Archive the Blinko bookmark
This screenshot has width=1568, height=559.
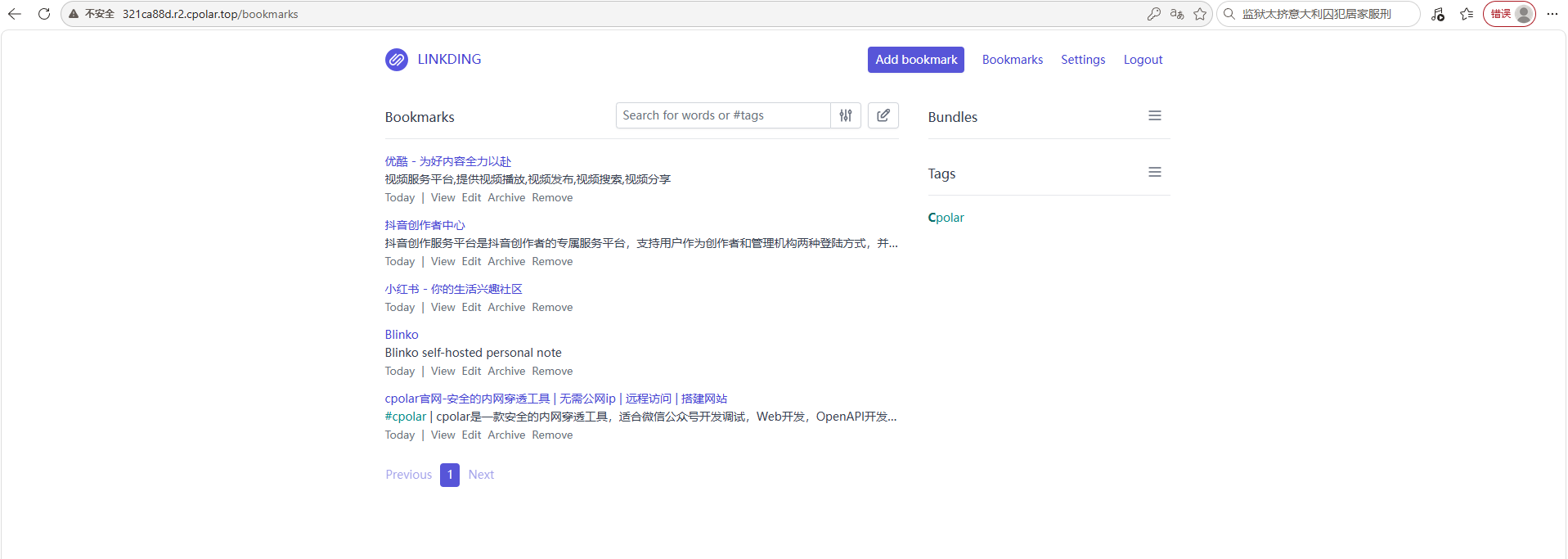pos(506,371)
